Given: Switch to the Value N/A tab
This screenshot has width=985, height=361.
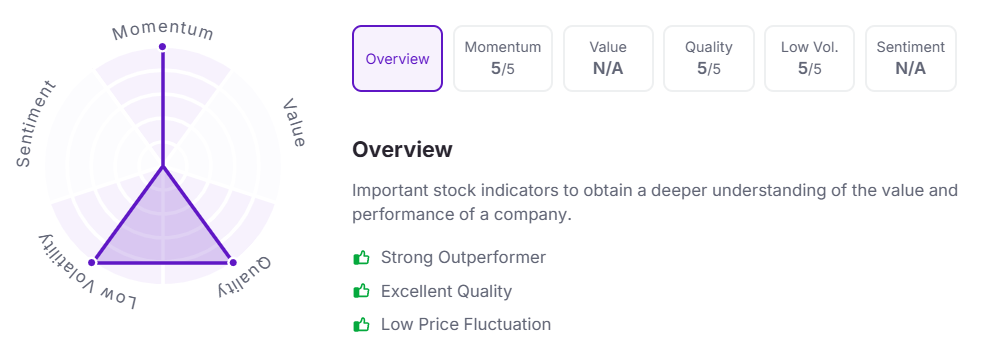Looking at the screenshot, I should pyautogui.click(x=608, y=58).
